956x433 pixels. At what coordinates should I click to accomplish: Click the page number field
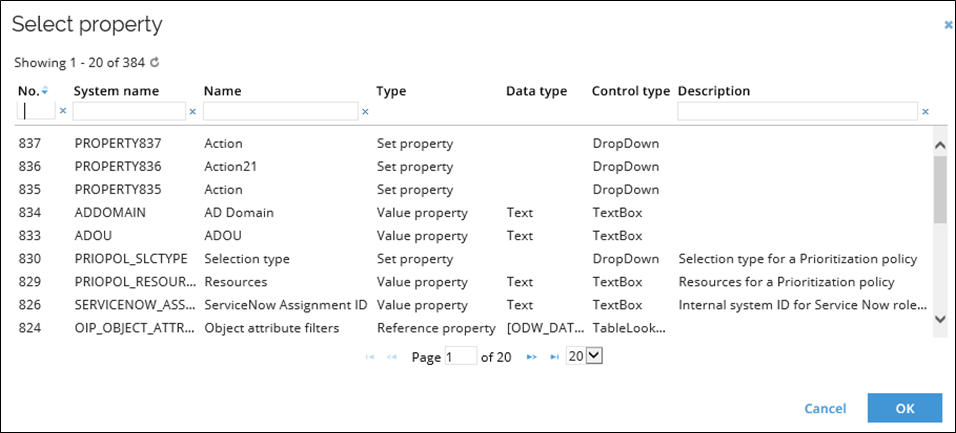(x=461, y=357)
